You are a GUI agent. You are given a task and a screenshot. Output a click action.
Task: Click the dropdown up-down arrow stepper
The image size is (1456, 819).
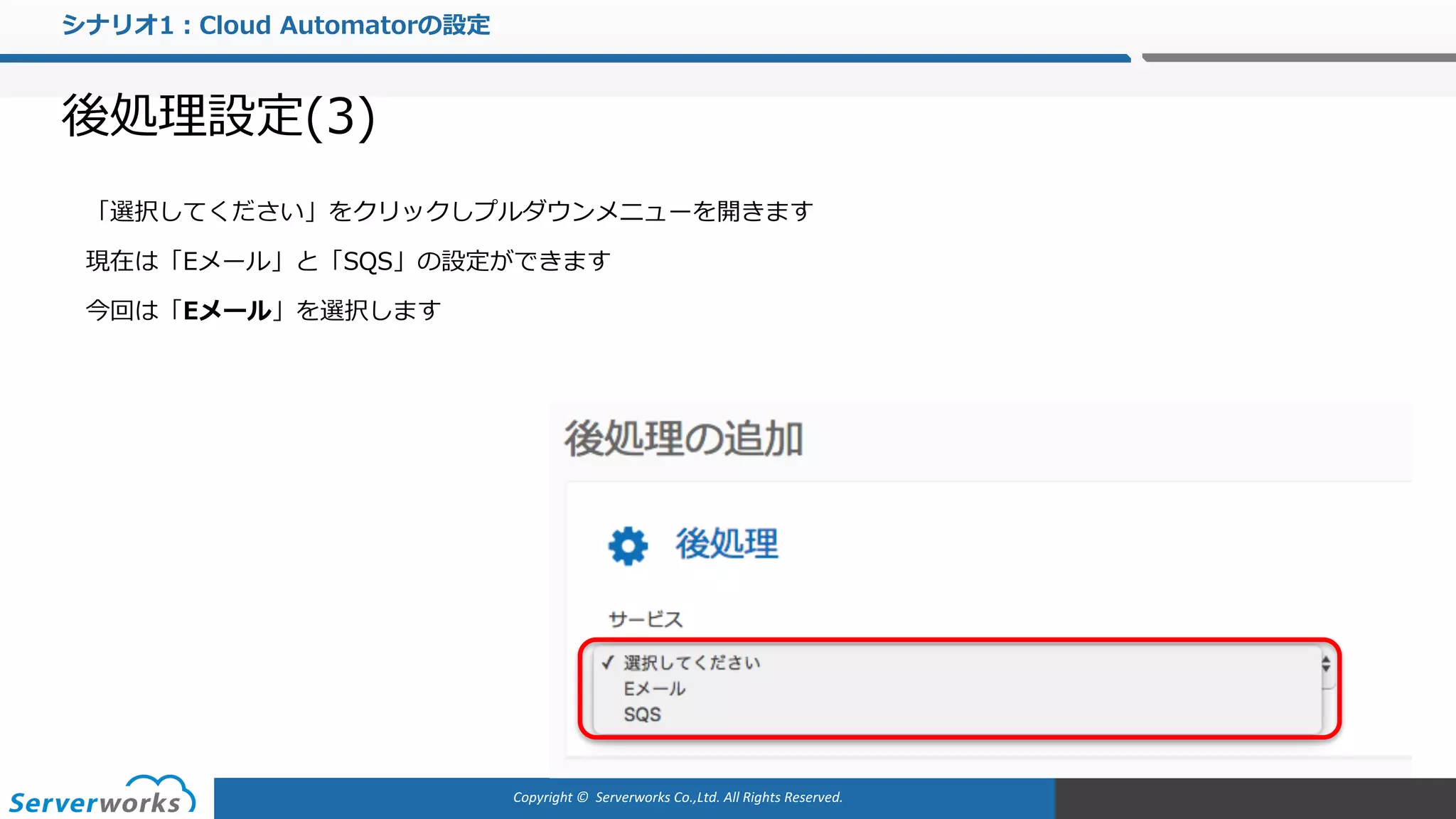coord(1326,664)
